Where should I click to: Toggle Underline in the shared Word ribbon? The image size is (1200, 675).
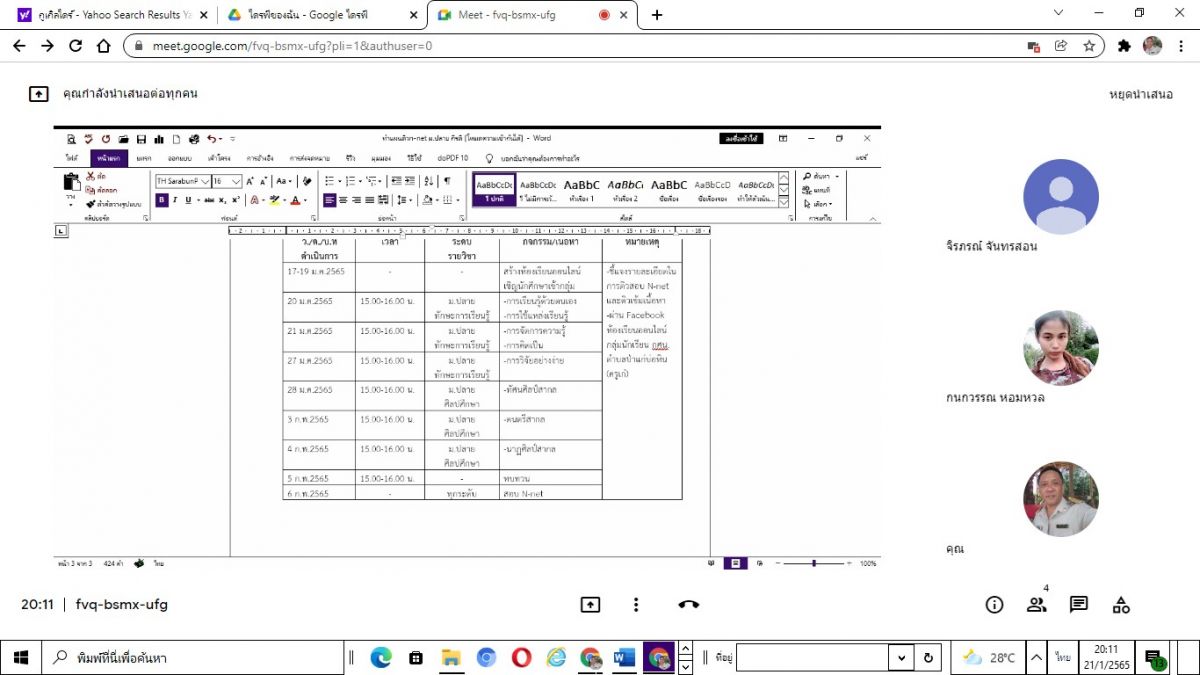pyautogui.click(x=187, y=200)
